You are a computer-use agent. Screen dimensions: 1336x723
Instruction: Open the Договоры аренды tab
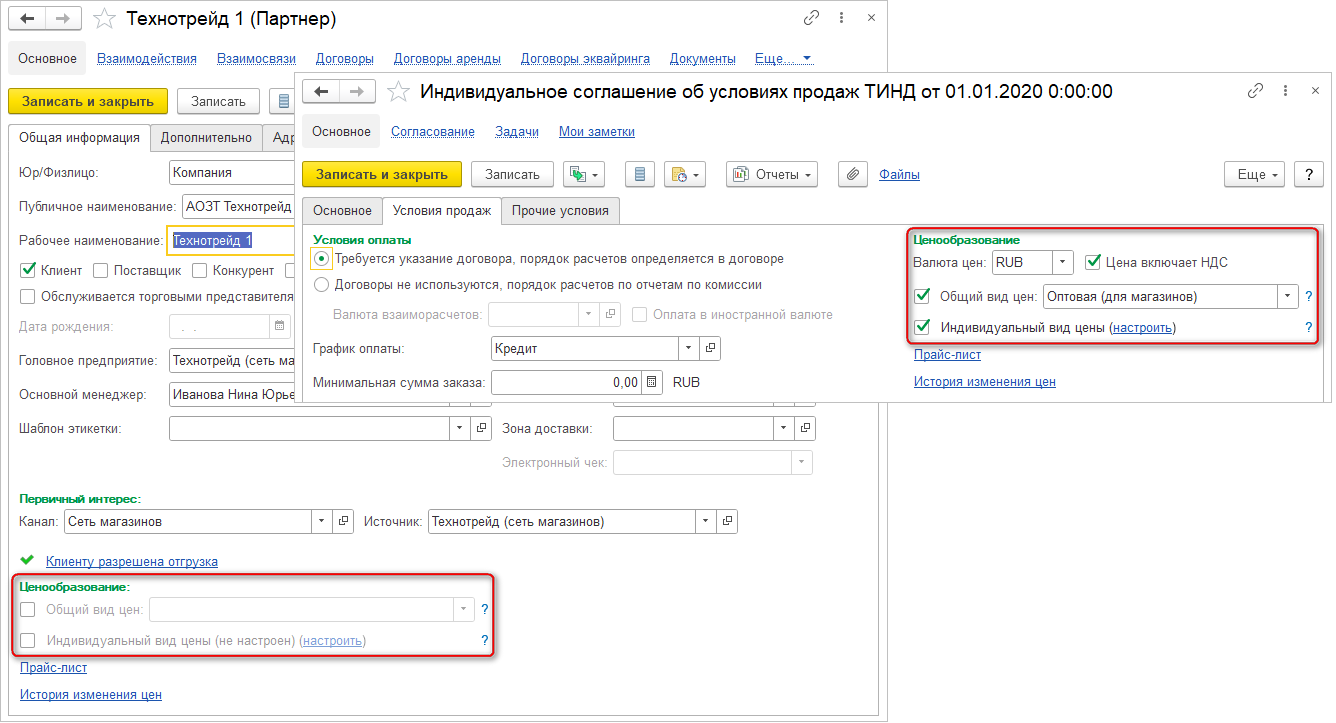[448, 58]
